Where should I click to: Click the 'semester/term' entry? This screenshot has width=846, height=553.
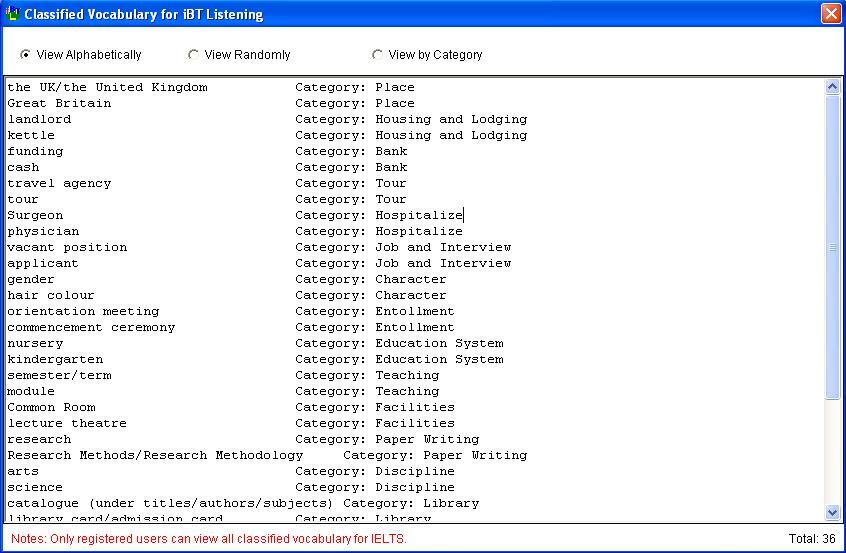[59, 376]
